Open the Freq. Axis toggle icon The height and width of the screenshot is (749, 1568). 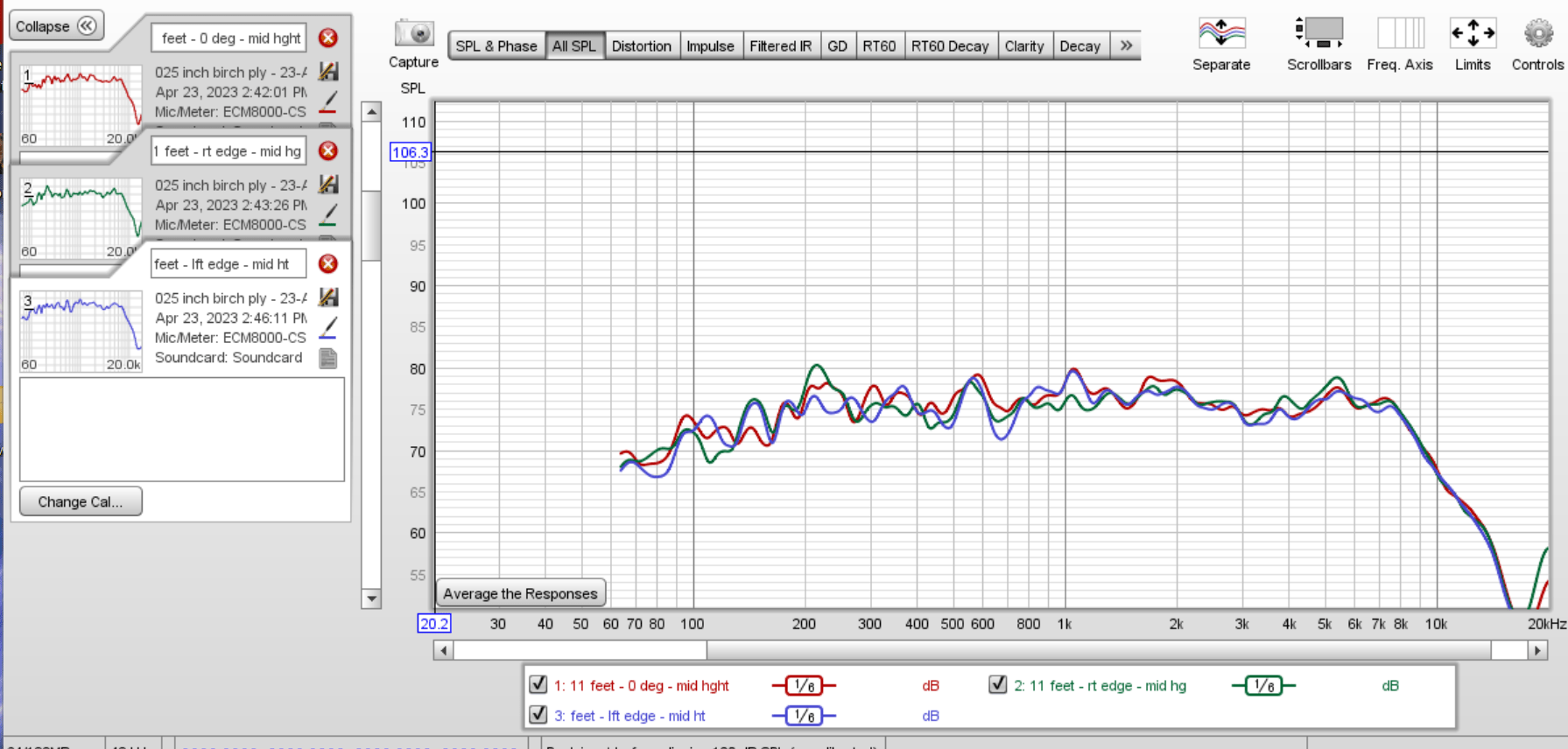click(x=1400, y=33)
